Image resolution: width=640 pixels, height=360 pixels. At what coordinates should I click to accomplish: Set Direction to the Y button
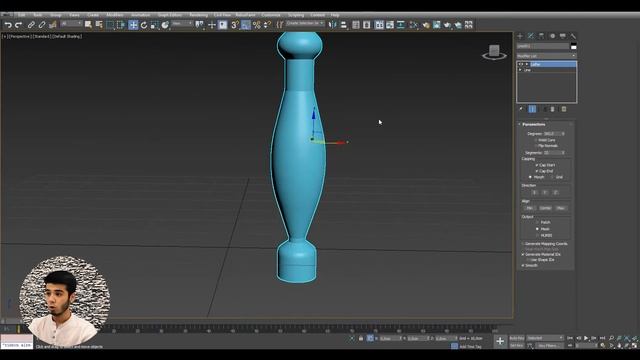coord(545,193)
